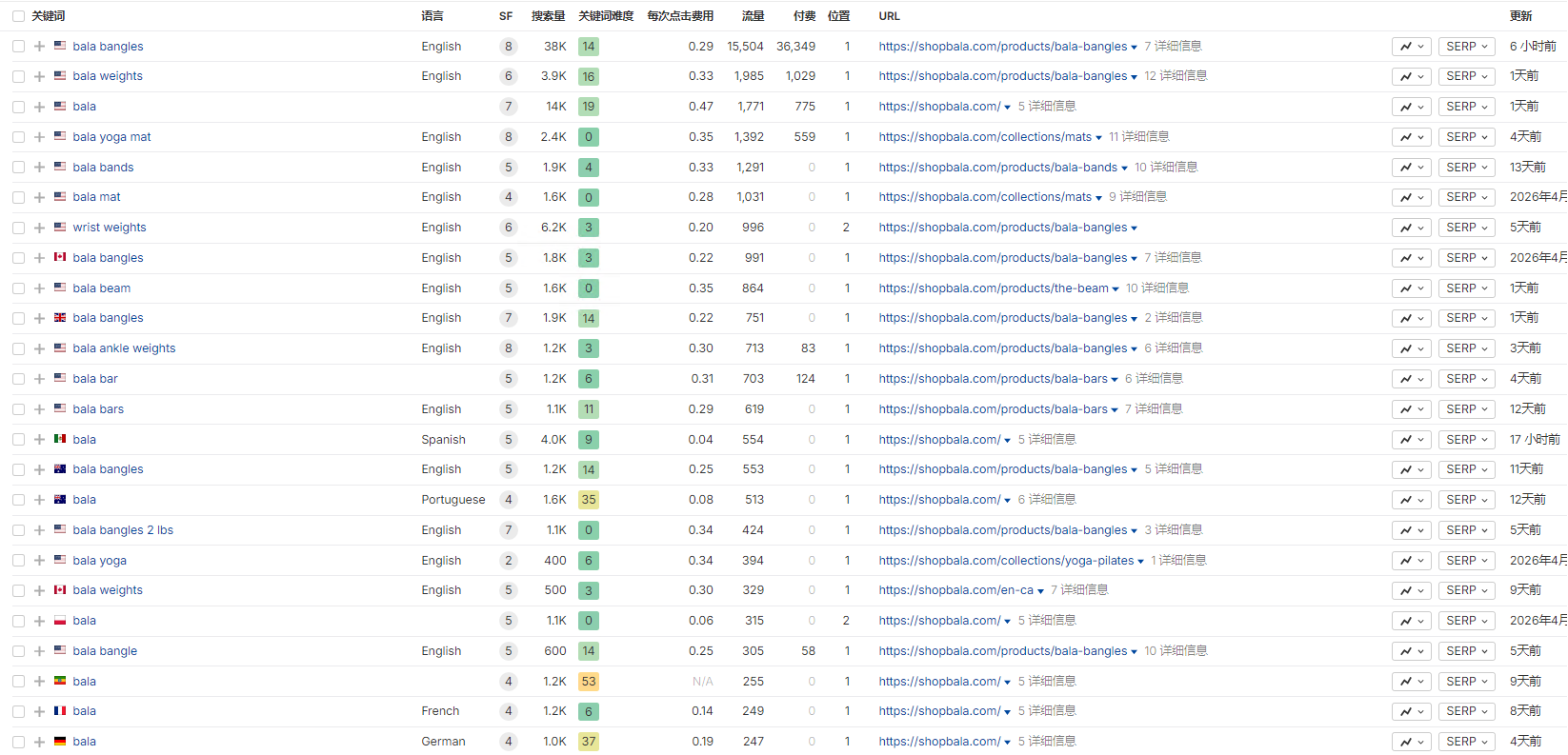The height and width of the screenshot is (755, 1568).
Task: Click SF badge 6 in wrist weights row
Action: click(509, 228)
